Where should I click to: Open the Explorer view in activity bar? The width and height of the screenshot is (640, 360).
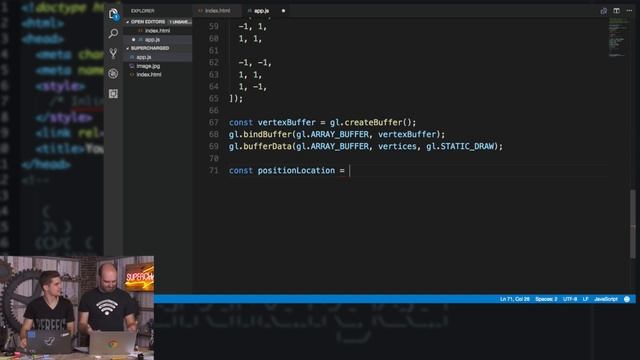pyautogui.click(x=113, y=14)
